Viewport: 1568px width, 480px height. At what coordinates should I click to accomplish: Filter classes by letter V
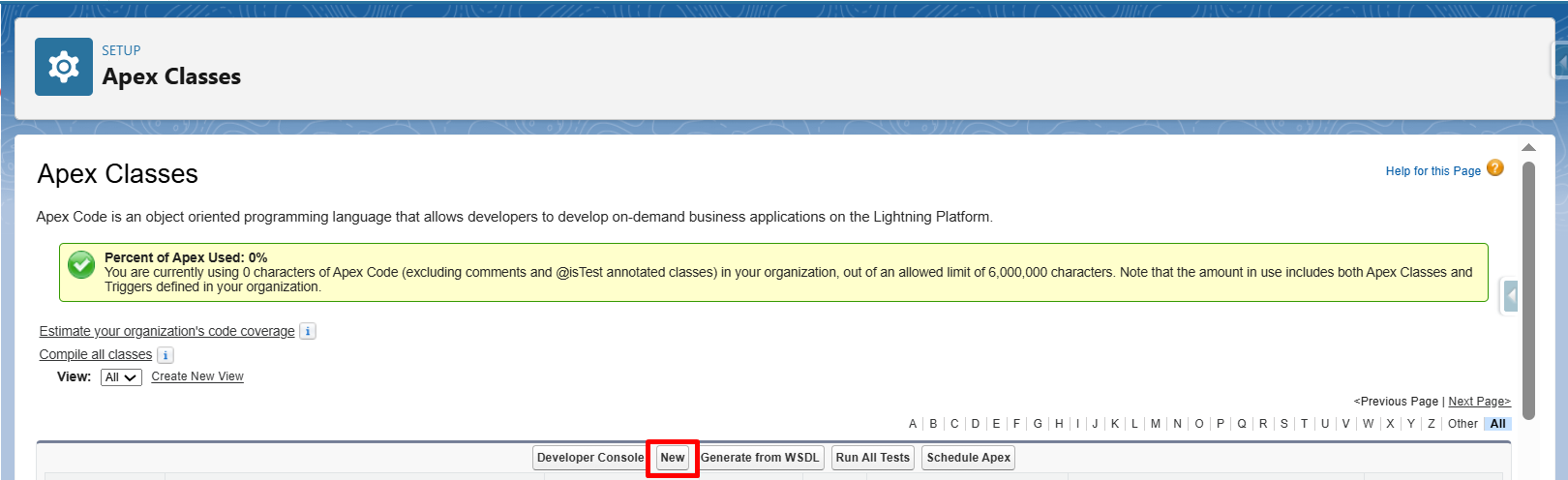pos(1345,424)
